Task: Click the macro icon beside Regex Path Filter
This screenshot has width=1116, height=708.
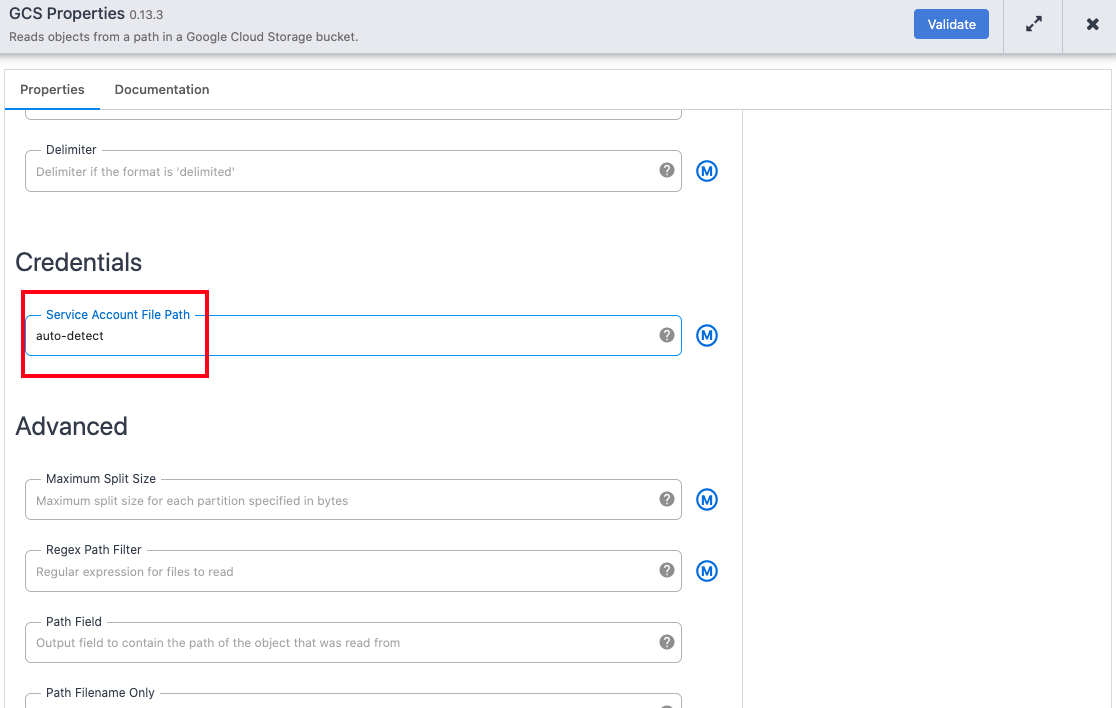Action: tap(707, 571)
